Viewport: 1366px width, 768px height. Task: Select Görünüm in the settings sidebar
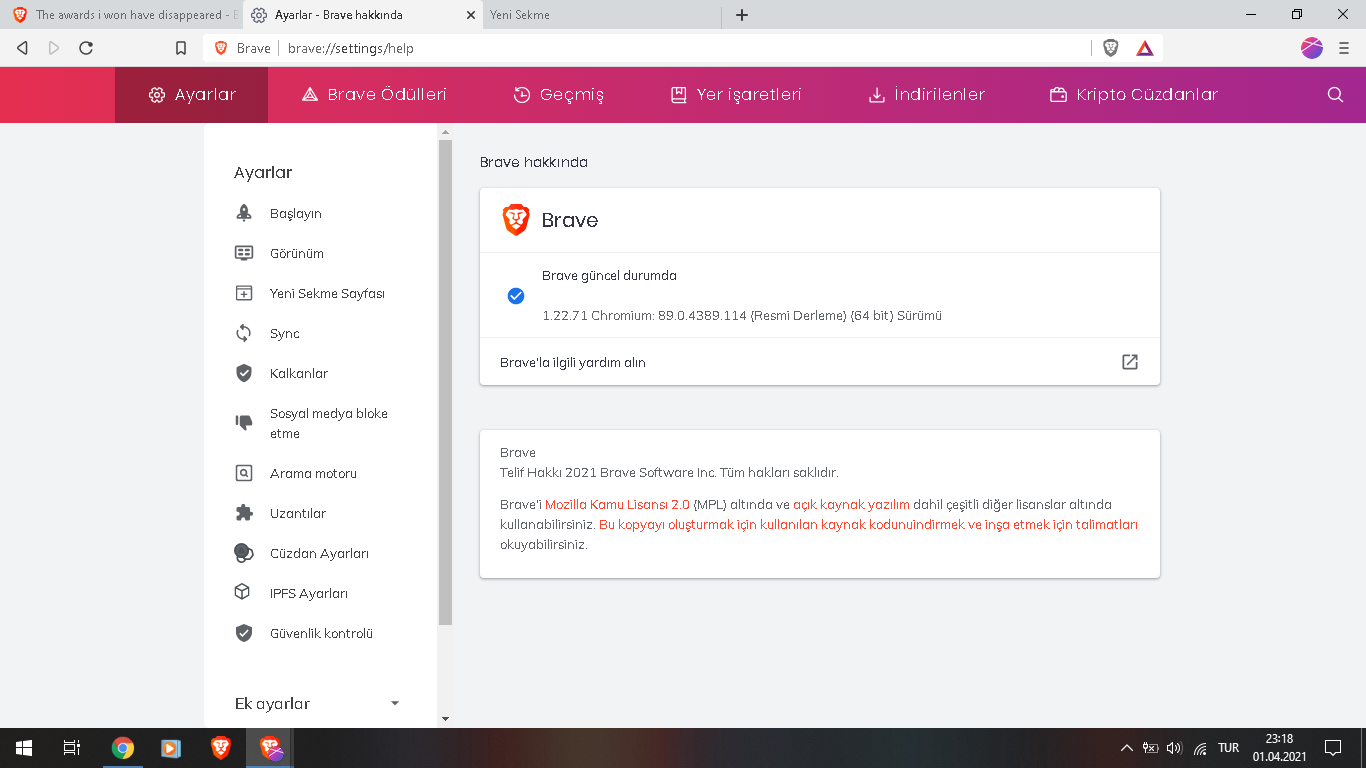pyautogui.click(x=297, y=254)
